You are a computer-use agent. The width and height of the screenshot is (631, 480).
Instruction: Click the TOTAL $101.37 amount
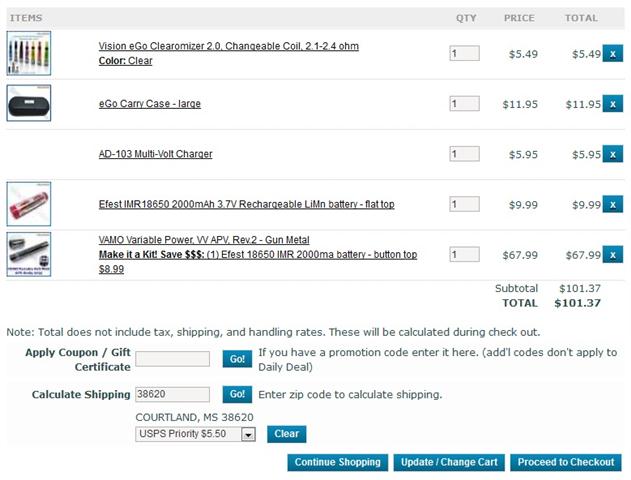(x=577, y=303)
